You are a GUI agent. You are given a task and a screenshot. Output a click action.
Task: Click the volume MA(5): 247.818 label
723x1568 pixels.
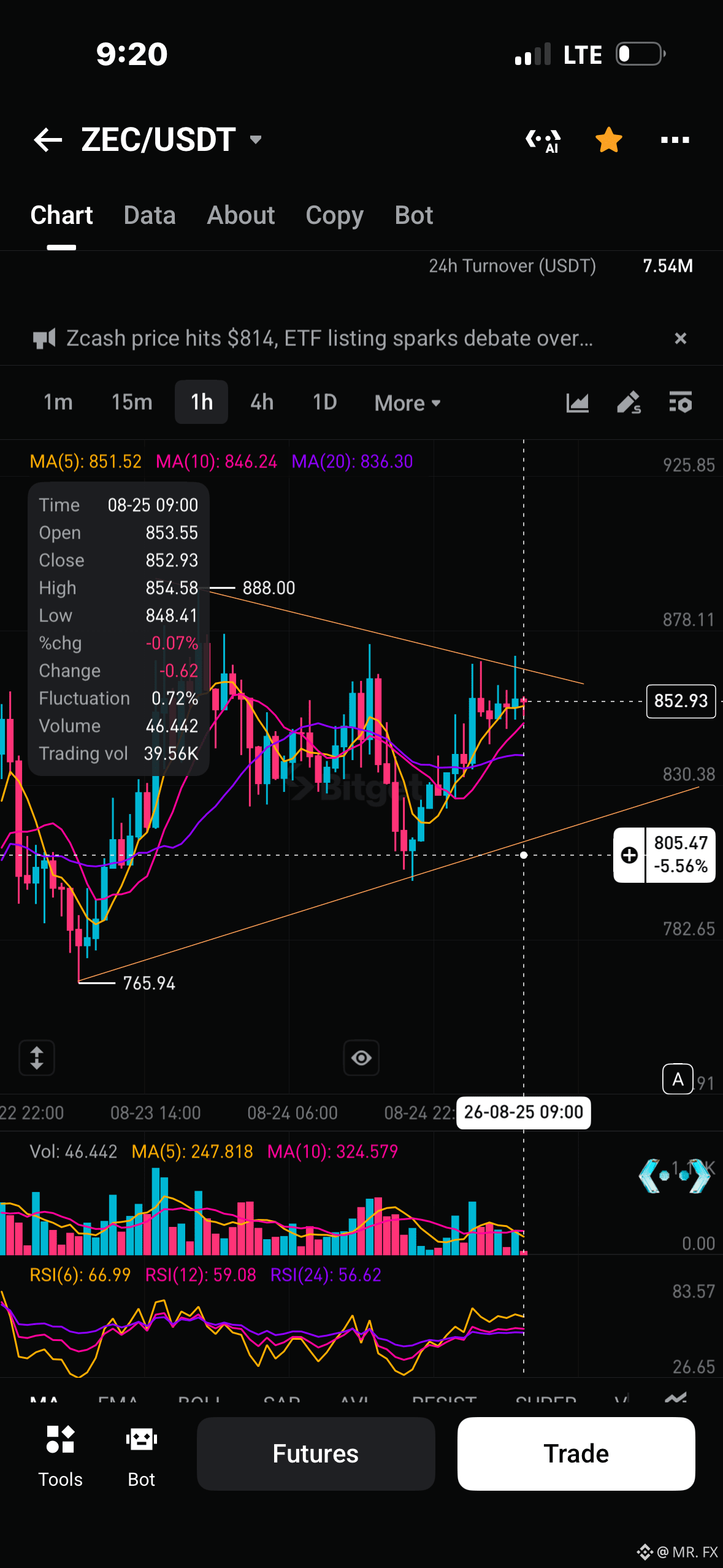click(x=193, y=1151)
